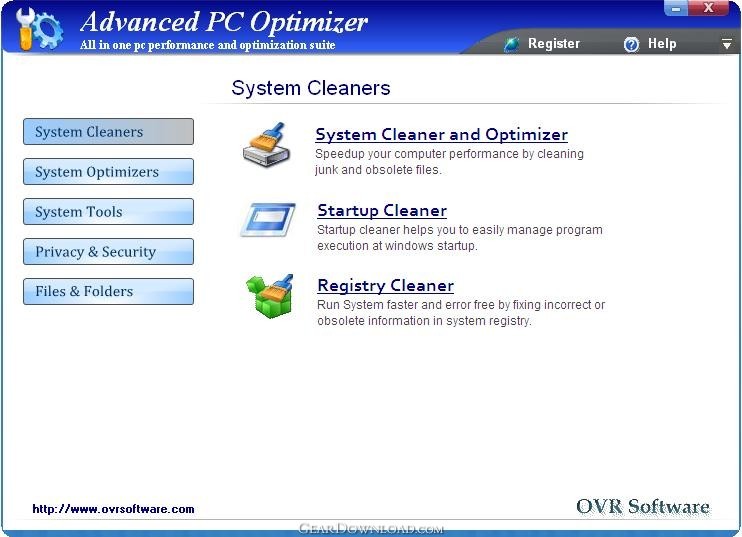
Task: Launch the Startup Cleaner link
Action: tap(382, 211)
